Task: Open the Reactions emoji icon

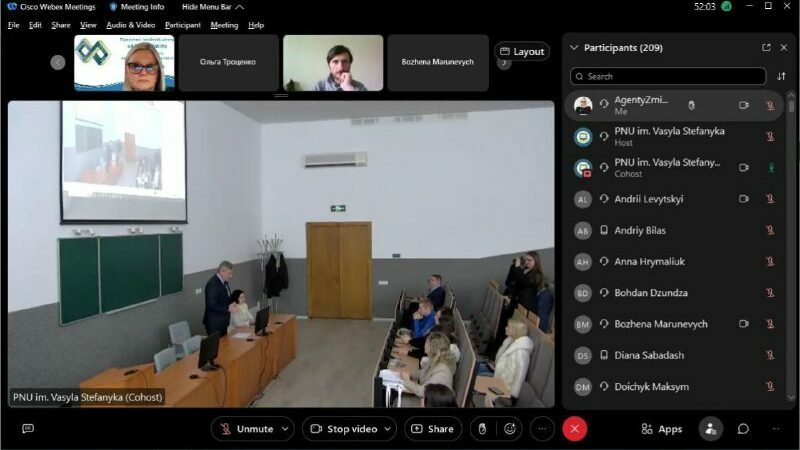Action: click(510, 429)
